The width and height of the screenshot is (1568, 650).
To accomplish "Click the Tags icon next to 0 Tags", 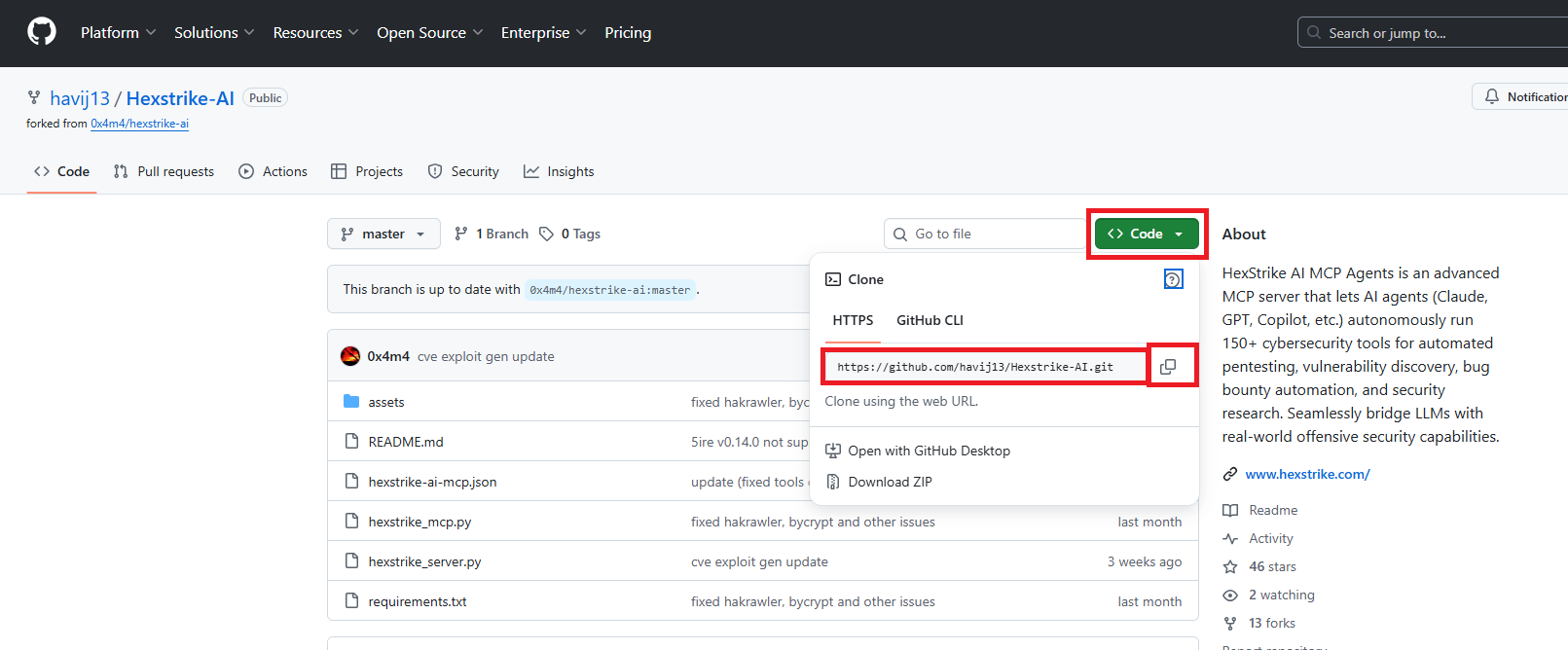I will coord(547,234).
